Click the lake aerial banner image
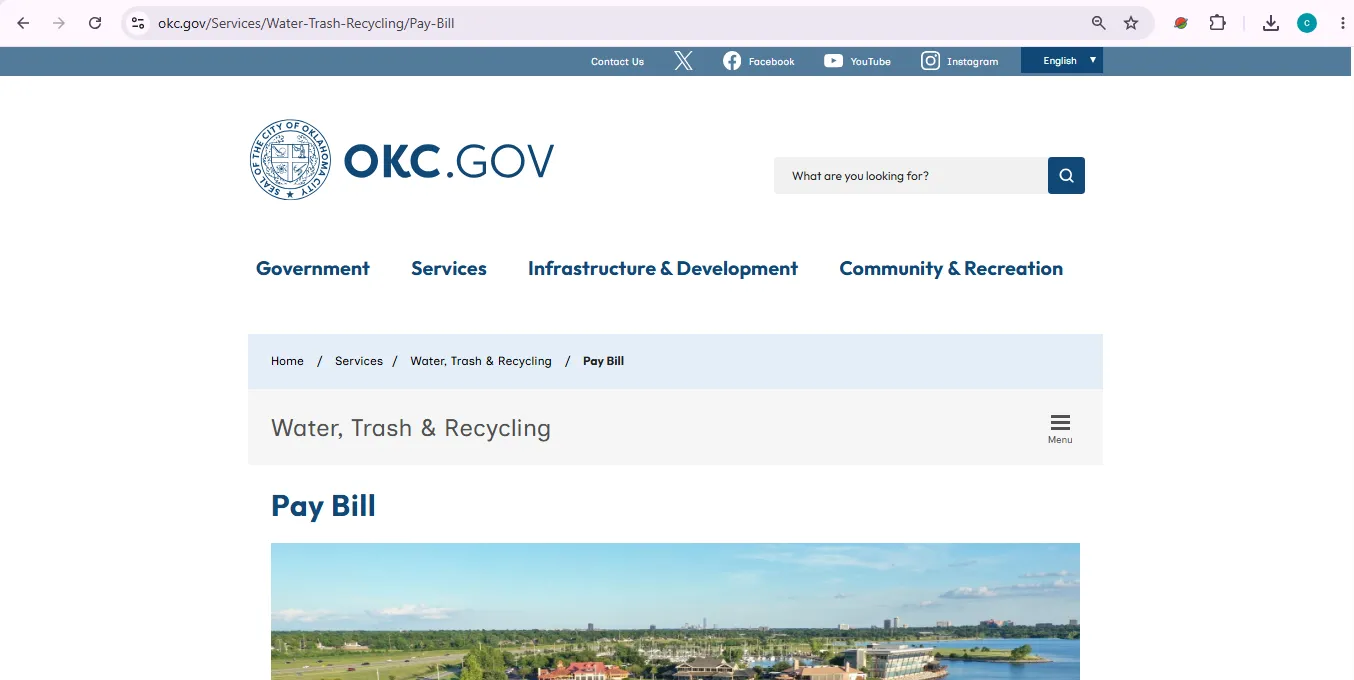Screen dimensions: 1354x680 point(675,611)
